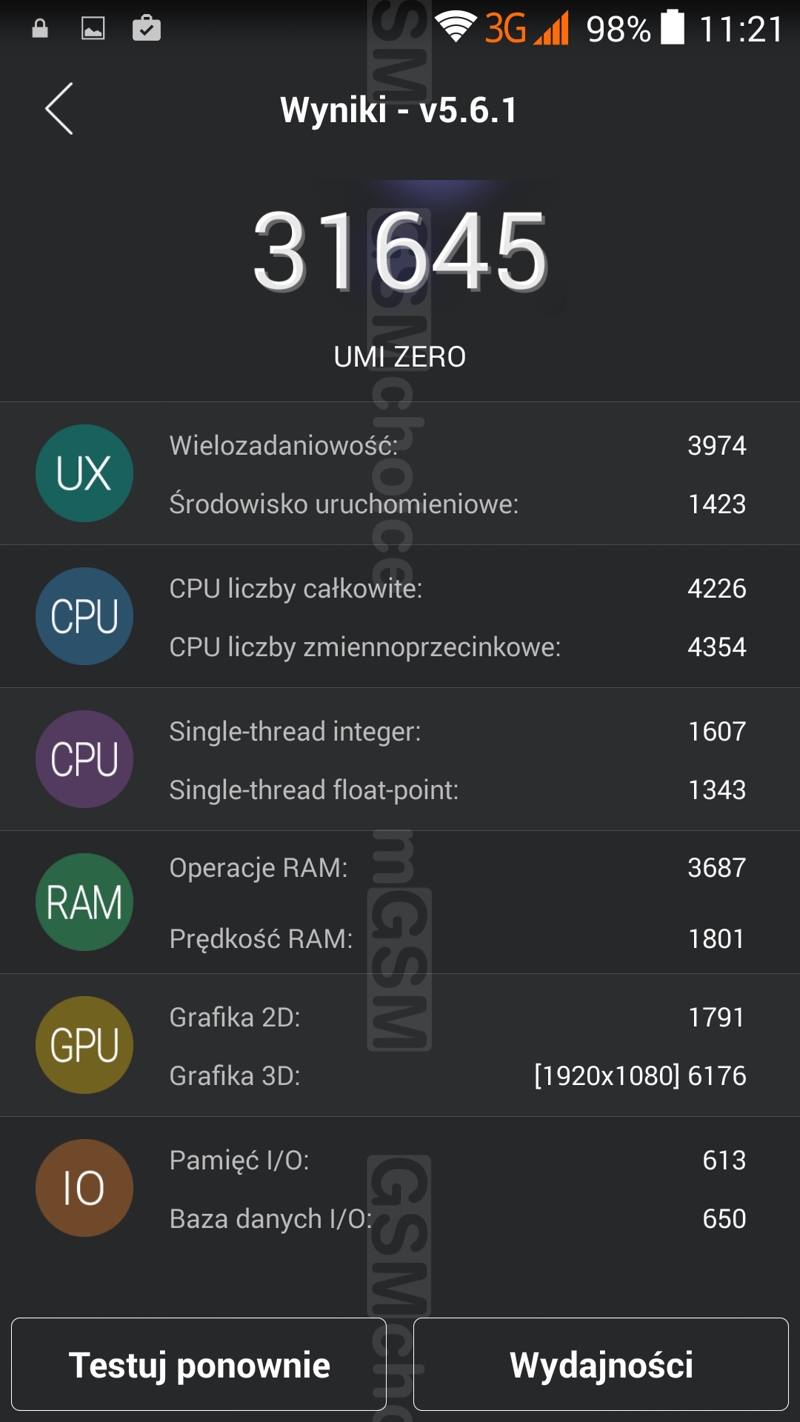Screen dimensions: 800x1422
Task: Tap the blue CPU category icon
Action: (84, 616)
